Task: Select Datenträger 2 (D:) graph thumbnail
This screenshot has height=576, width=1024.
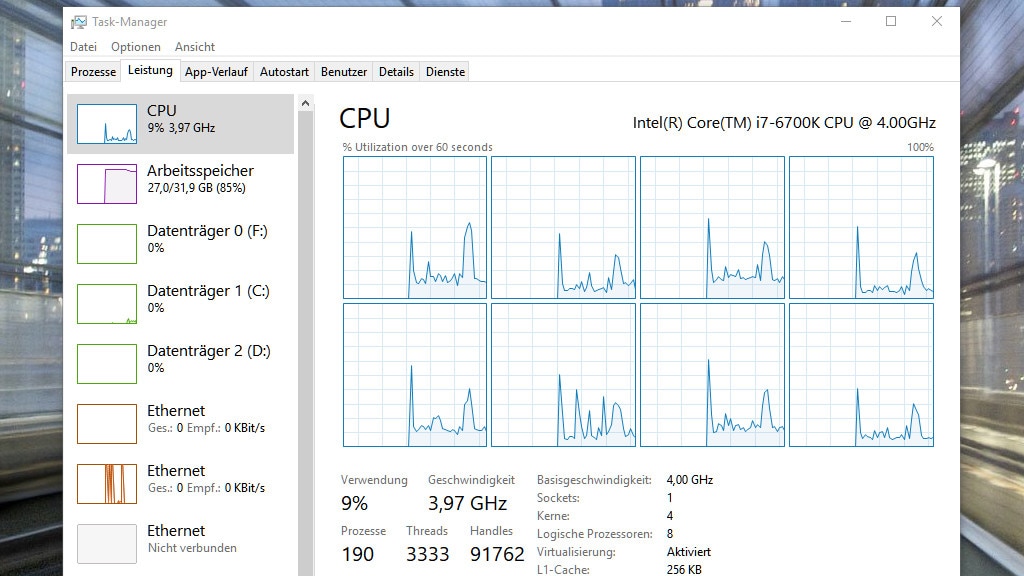Action: (107, 364)
